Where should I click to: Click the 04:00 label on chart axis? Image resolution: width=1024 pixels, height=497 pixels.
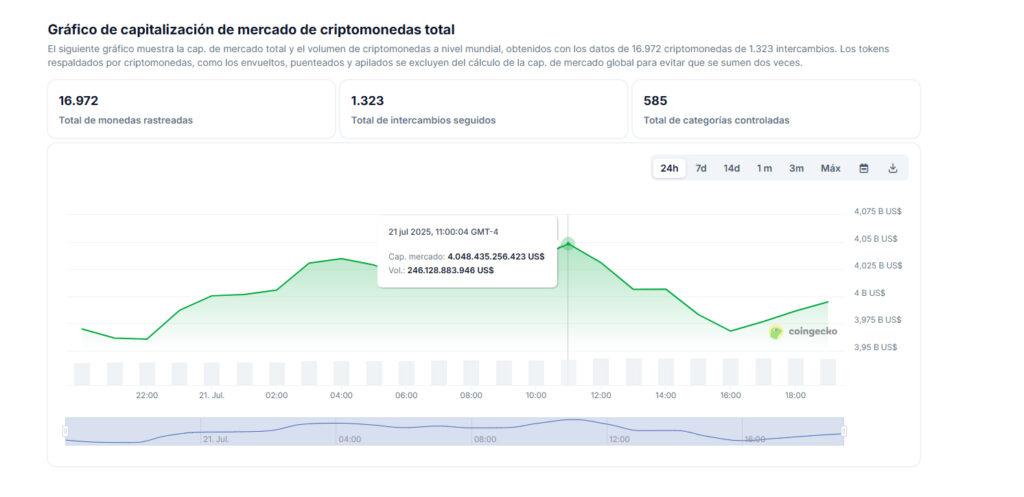click(341, 395)
